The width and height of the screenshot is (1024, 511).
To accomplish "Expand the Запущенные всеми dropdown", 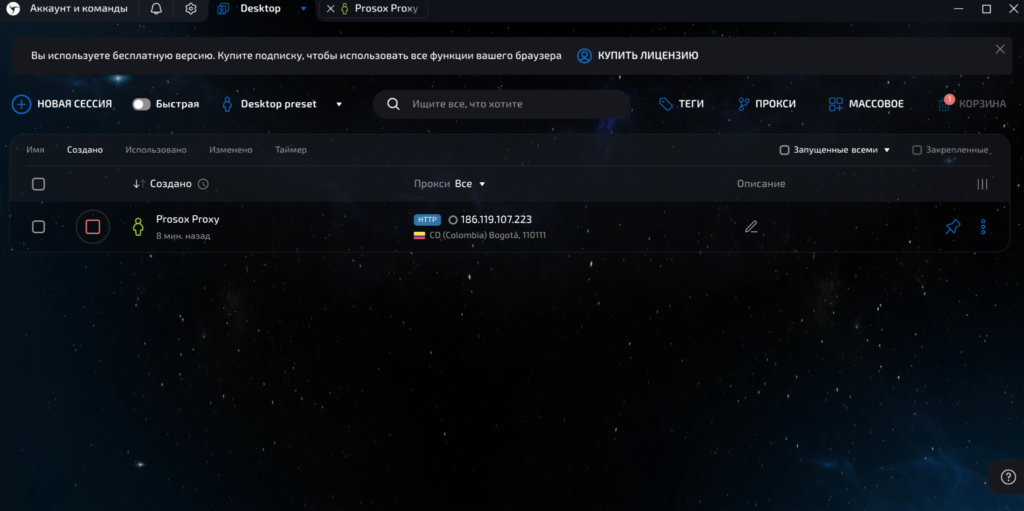I will [x=887, y=150].
